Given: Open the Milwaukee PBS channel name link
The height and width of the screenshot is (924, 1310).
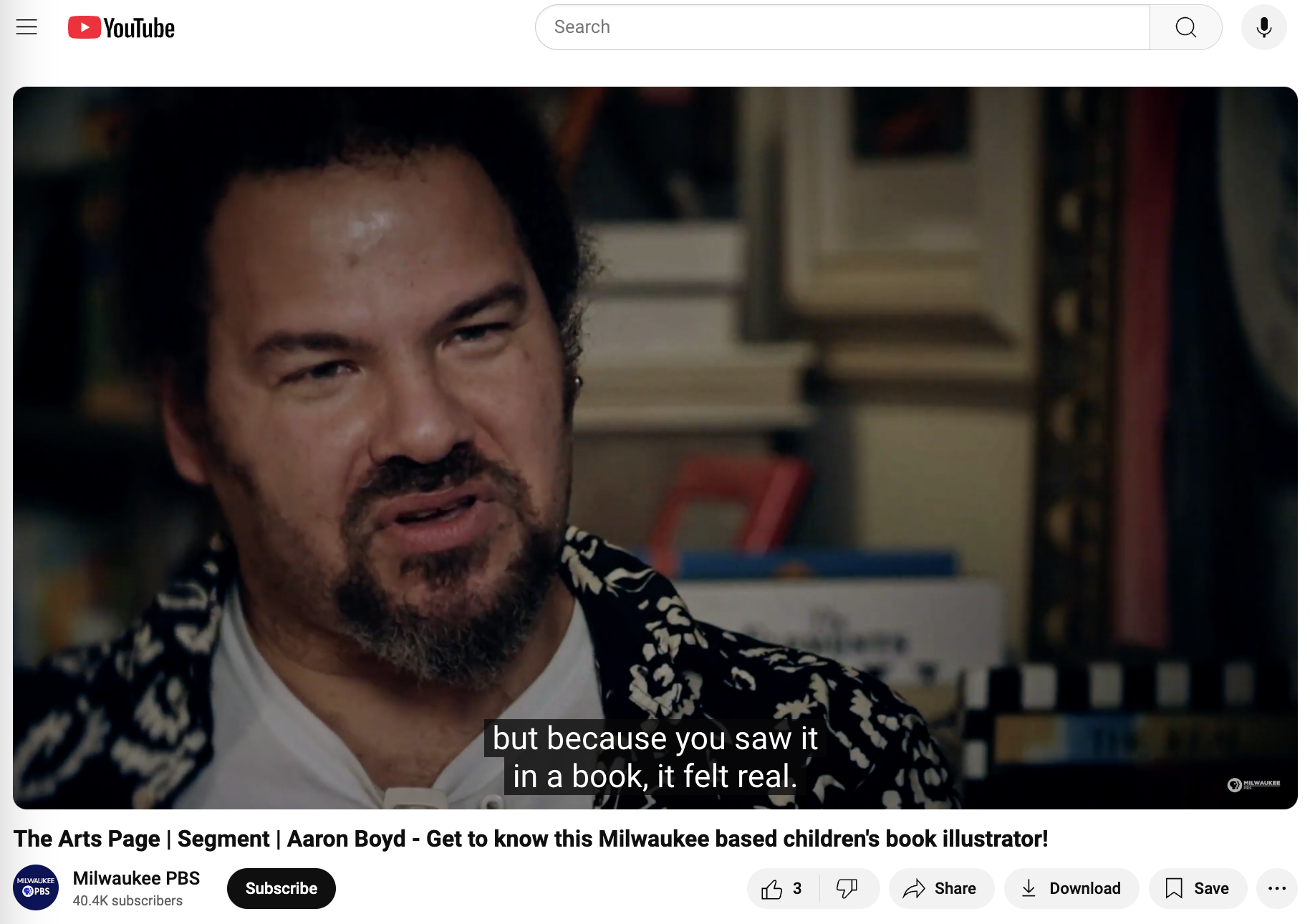Looking at the screenshot, I should (x=136, y=879).
